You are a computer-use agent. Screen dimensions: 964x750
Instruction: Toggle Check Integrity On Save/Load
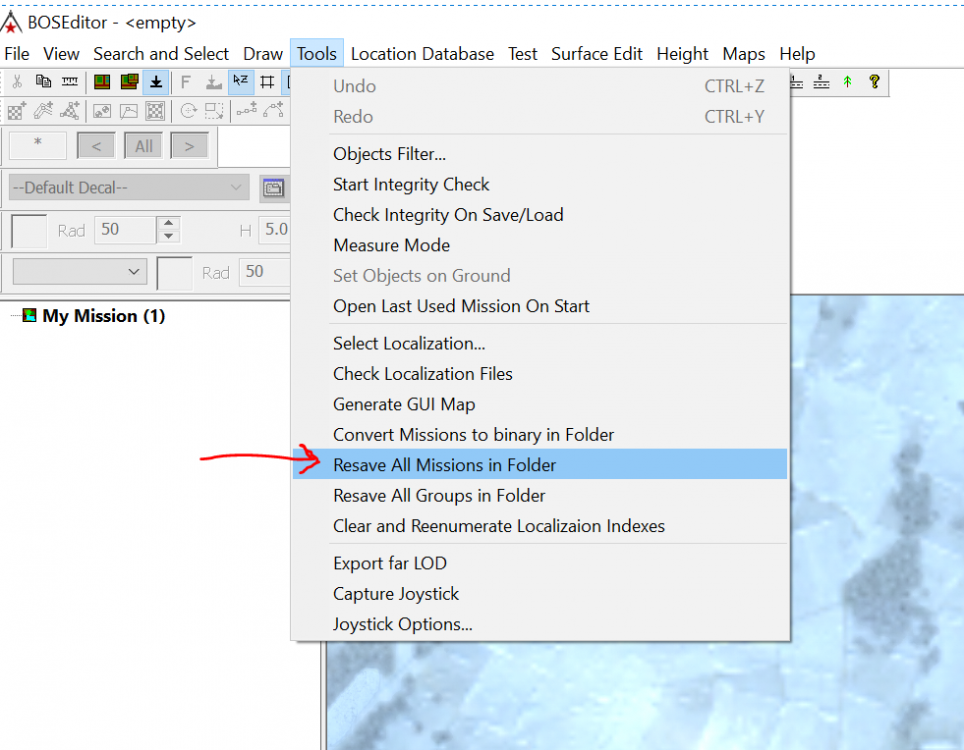click(448, 215)
